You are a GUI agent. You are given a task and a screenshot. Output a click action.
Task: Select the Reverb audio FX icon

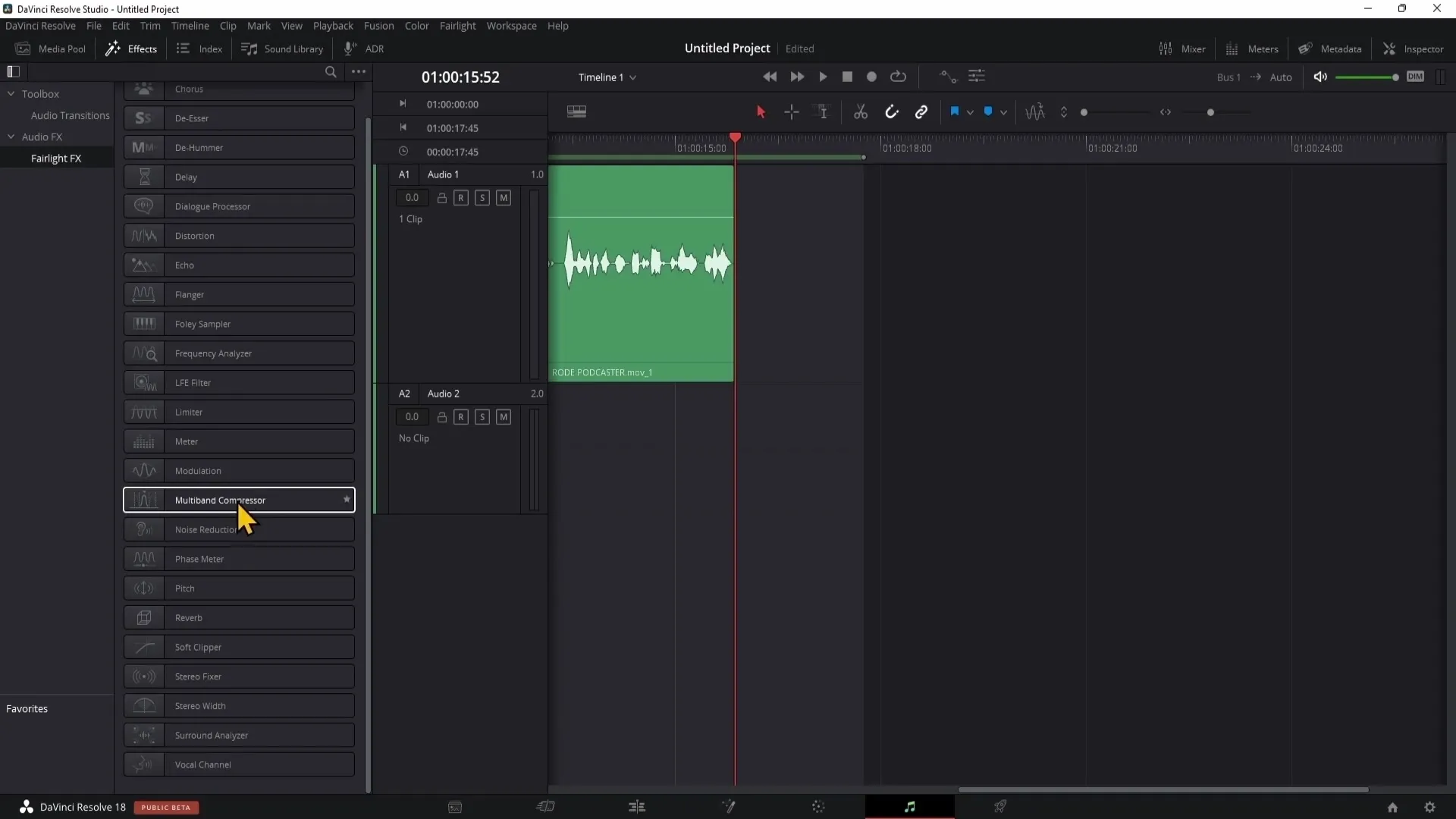(144, 617)
